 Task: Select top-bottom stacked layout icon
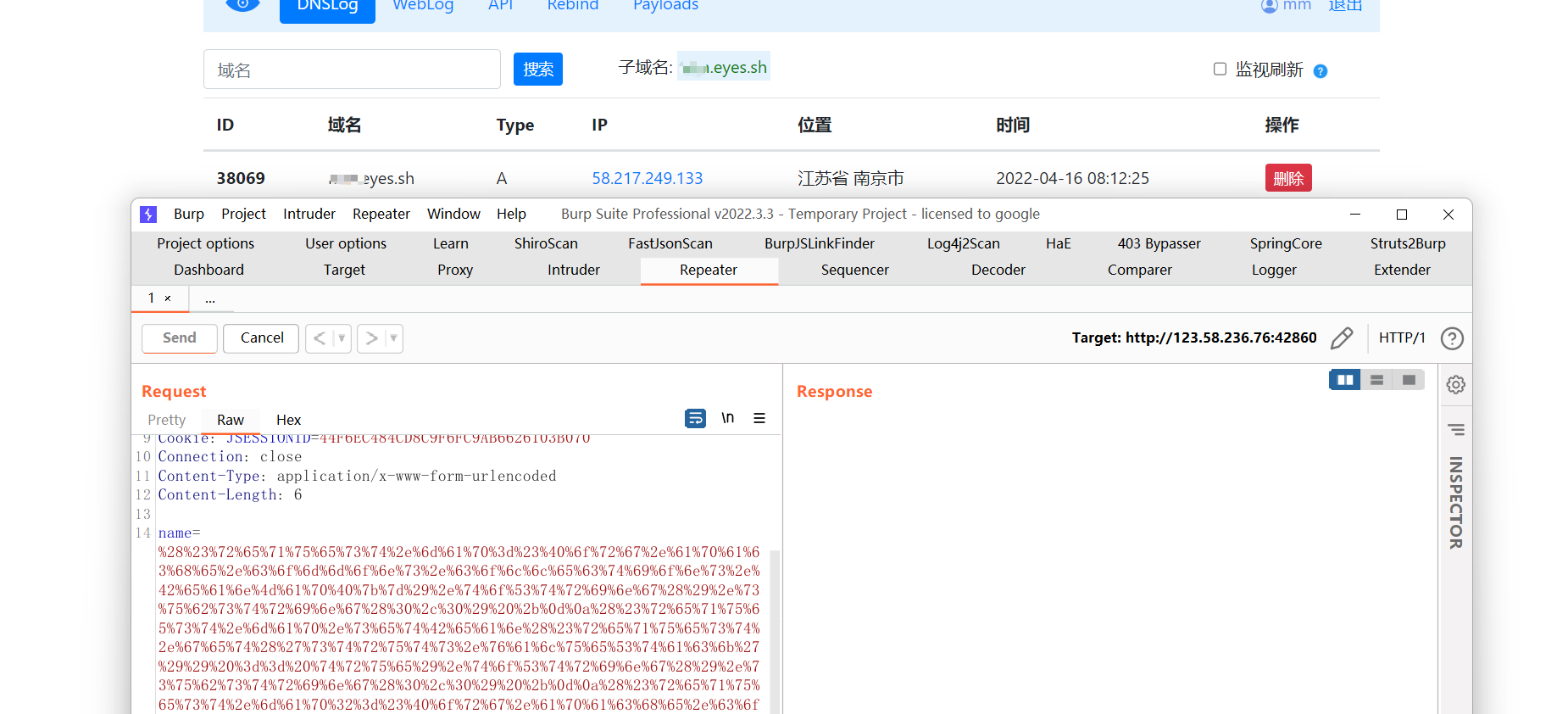tap(1376, 380)
